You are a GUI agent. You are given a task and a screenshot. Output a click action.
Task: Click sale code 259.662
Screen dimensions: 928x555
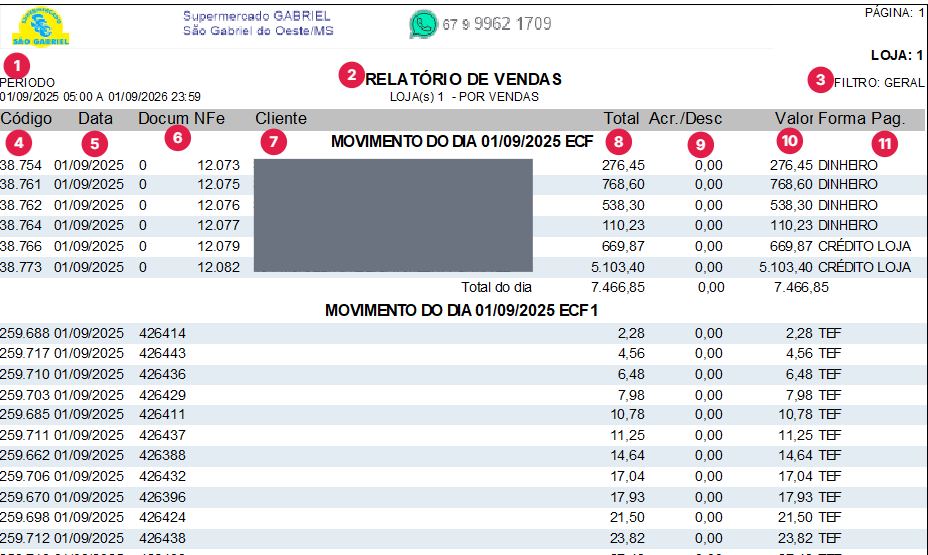coord(25,456)
